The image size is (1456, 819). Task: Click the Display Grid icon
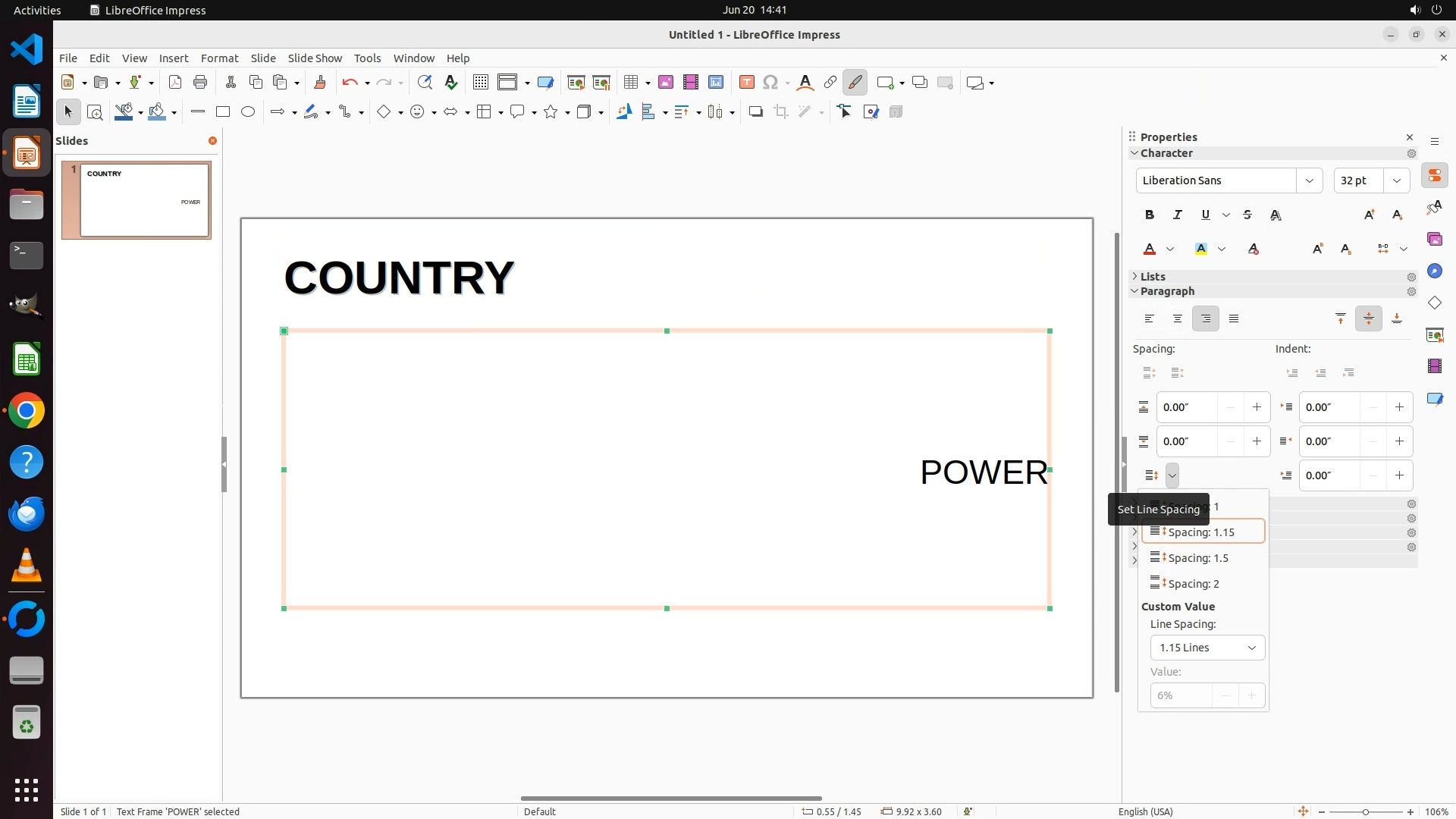click(x=480, y=83)
